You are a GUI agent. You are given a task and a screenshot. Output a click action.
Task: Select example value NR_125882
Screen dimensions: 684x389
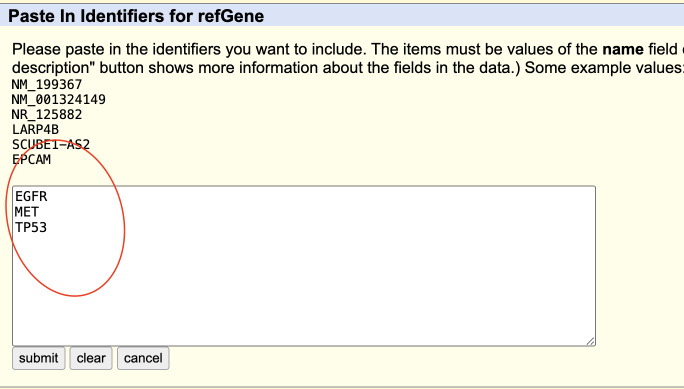point(47,114)
